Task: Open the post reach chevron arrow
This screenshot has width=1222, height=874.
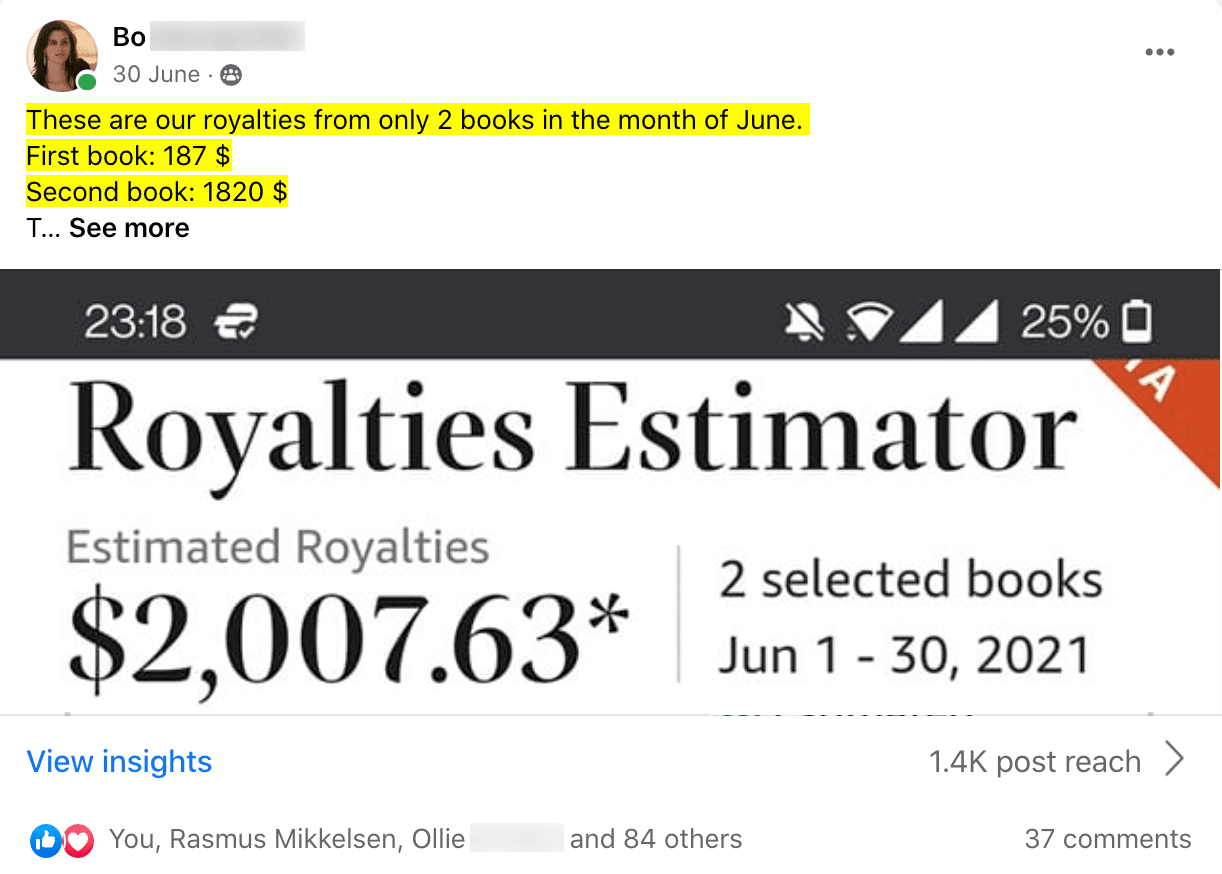Action: (1176, 760)
